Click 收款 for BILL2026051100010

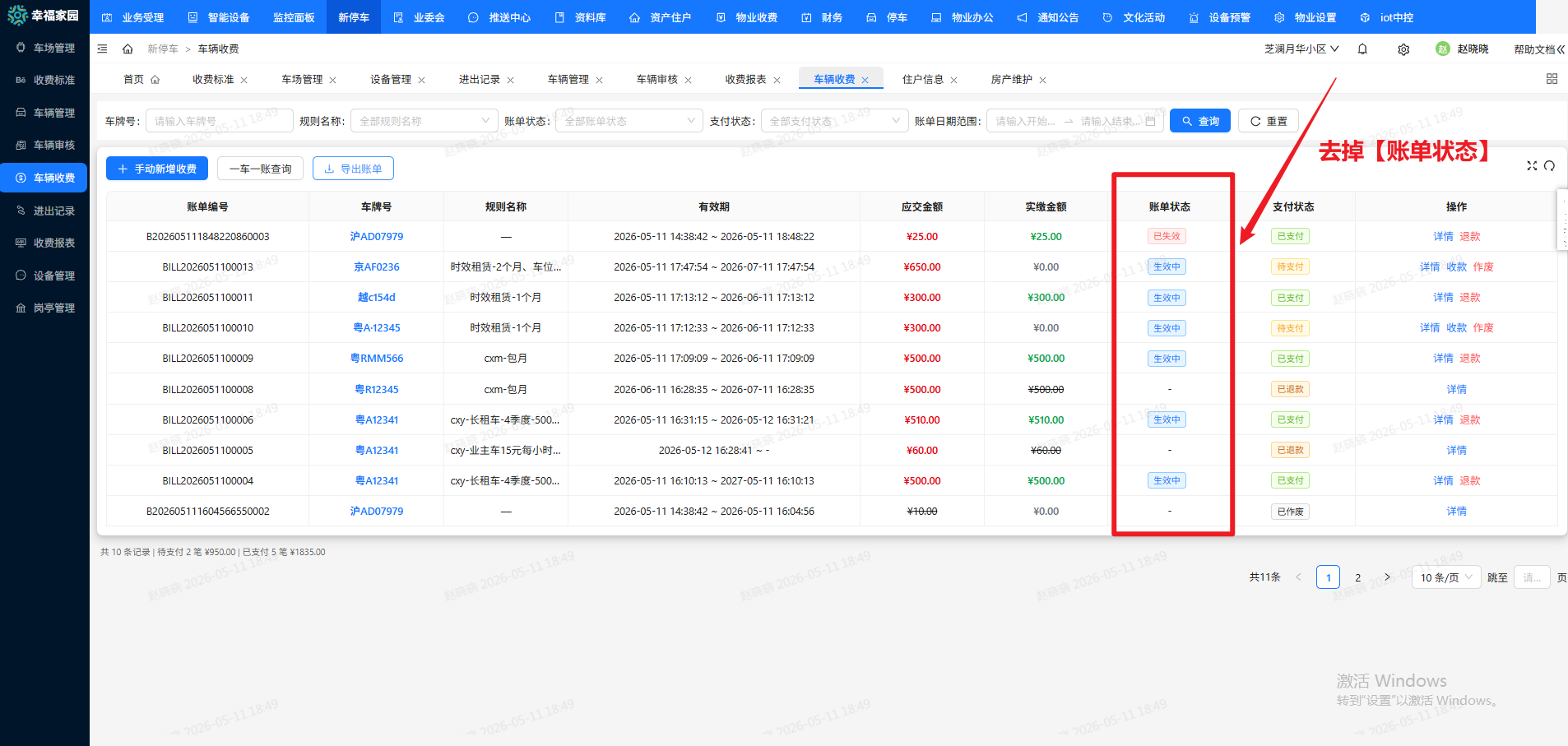[x=1457, y=328]
